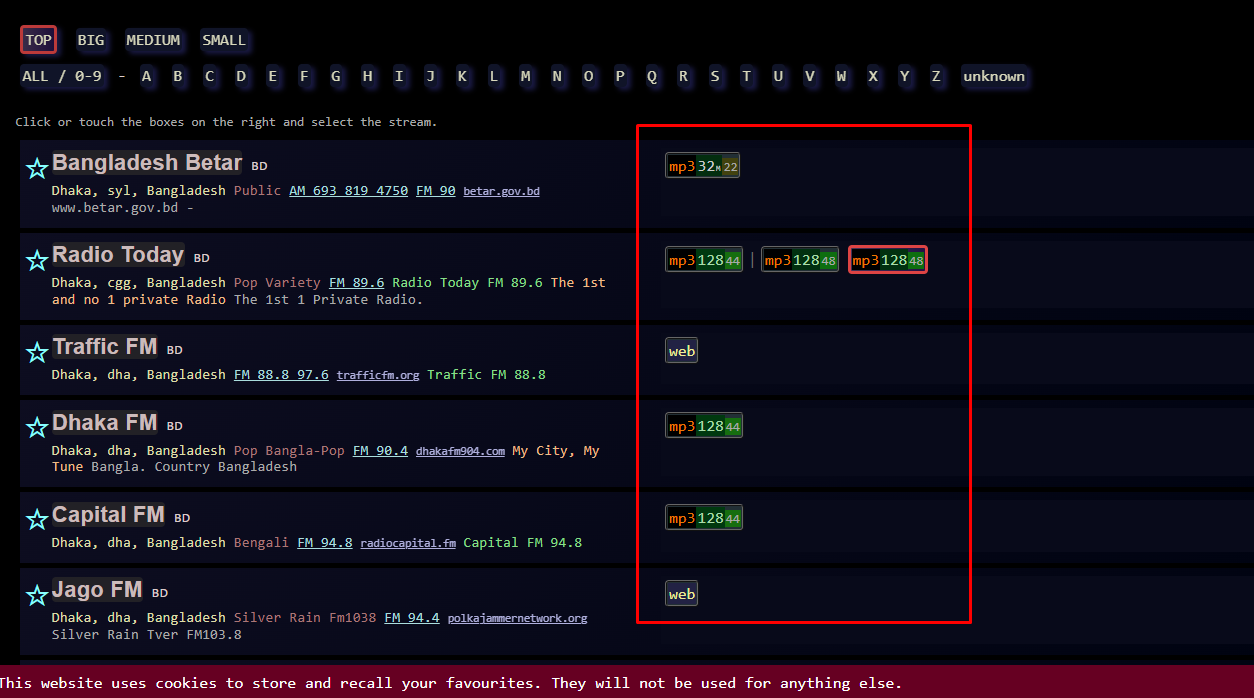Open FM 89.6 frequency link
Screen dimensions: 1254x698
(x=357, y=282)
